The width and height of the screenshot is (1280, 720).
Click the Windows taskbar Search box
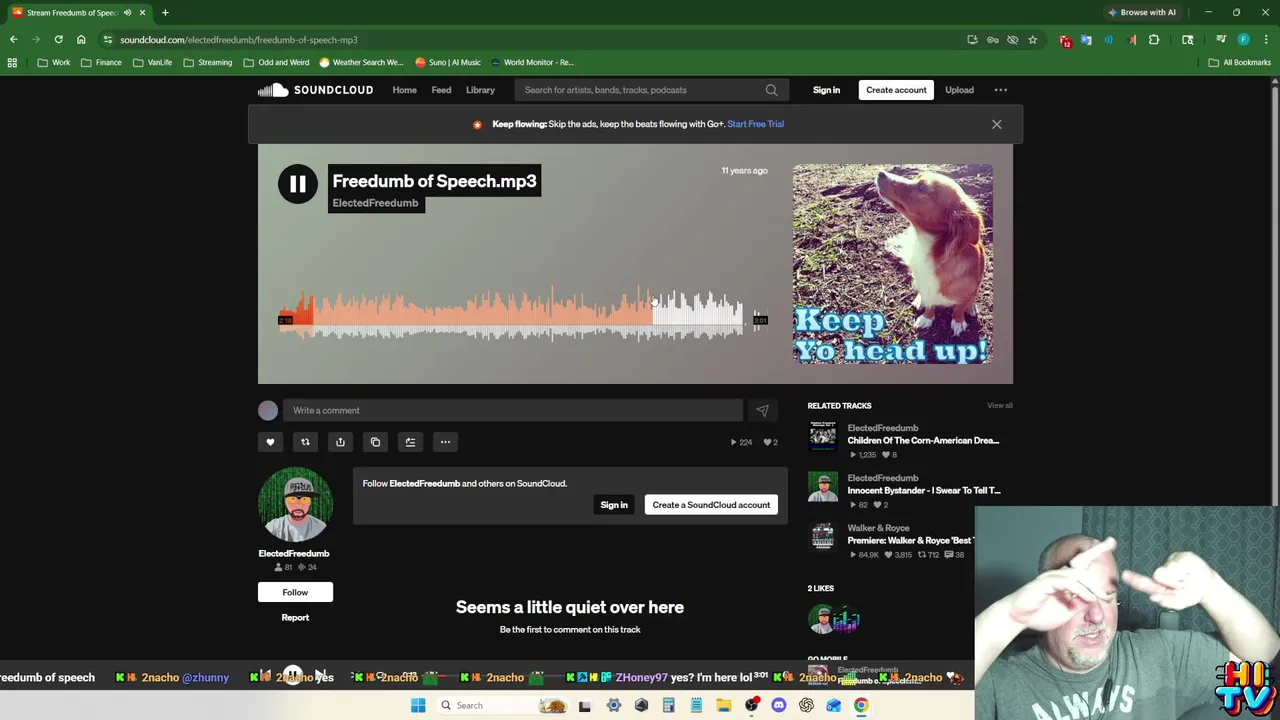point(504,705)
